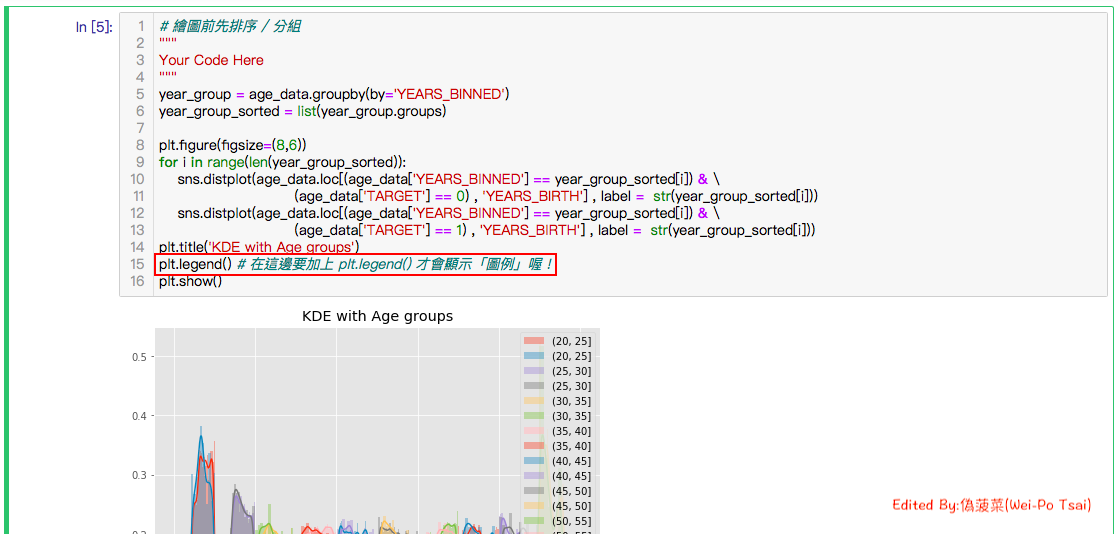Click the plt.legend() code line
The width and height of the screenshot is (1118, 534).
pyautogui.click(x=356, y=265)
